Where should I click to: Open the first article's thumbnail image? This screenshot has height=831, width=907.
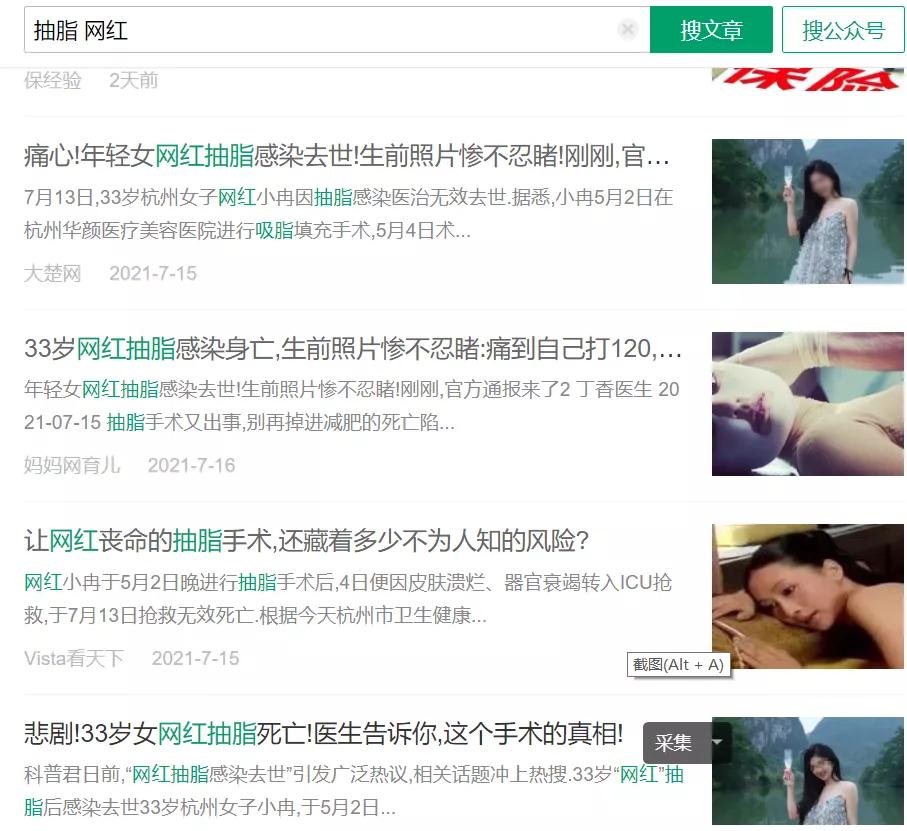808,211
